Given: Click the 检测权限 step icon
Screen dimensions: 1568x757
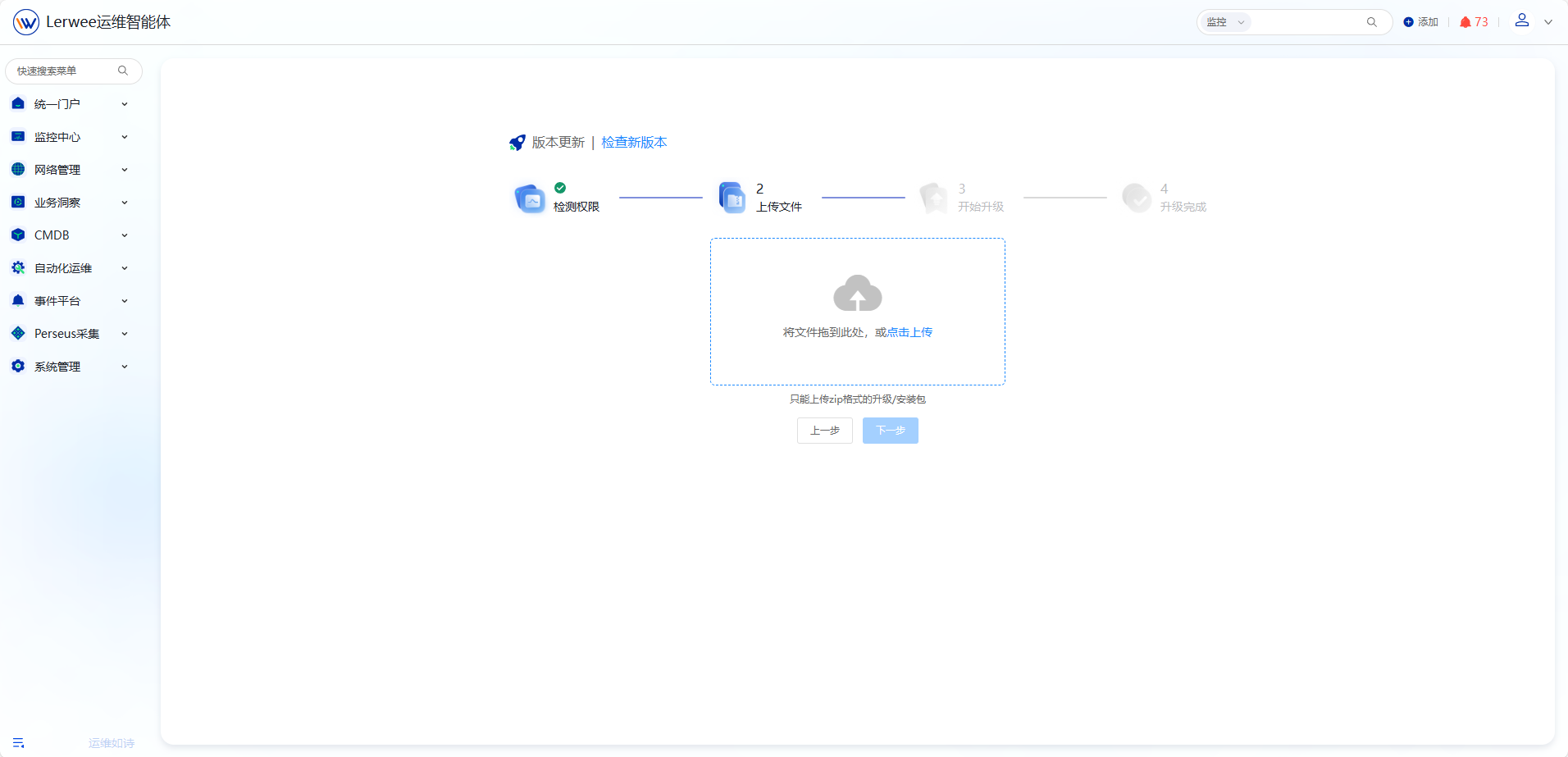Looking at the screenshot, I should pos(530,198).
